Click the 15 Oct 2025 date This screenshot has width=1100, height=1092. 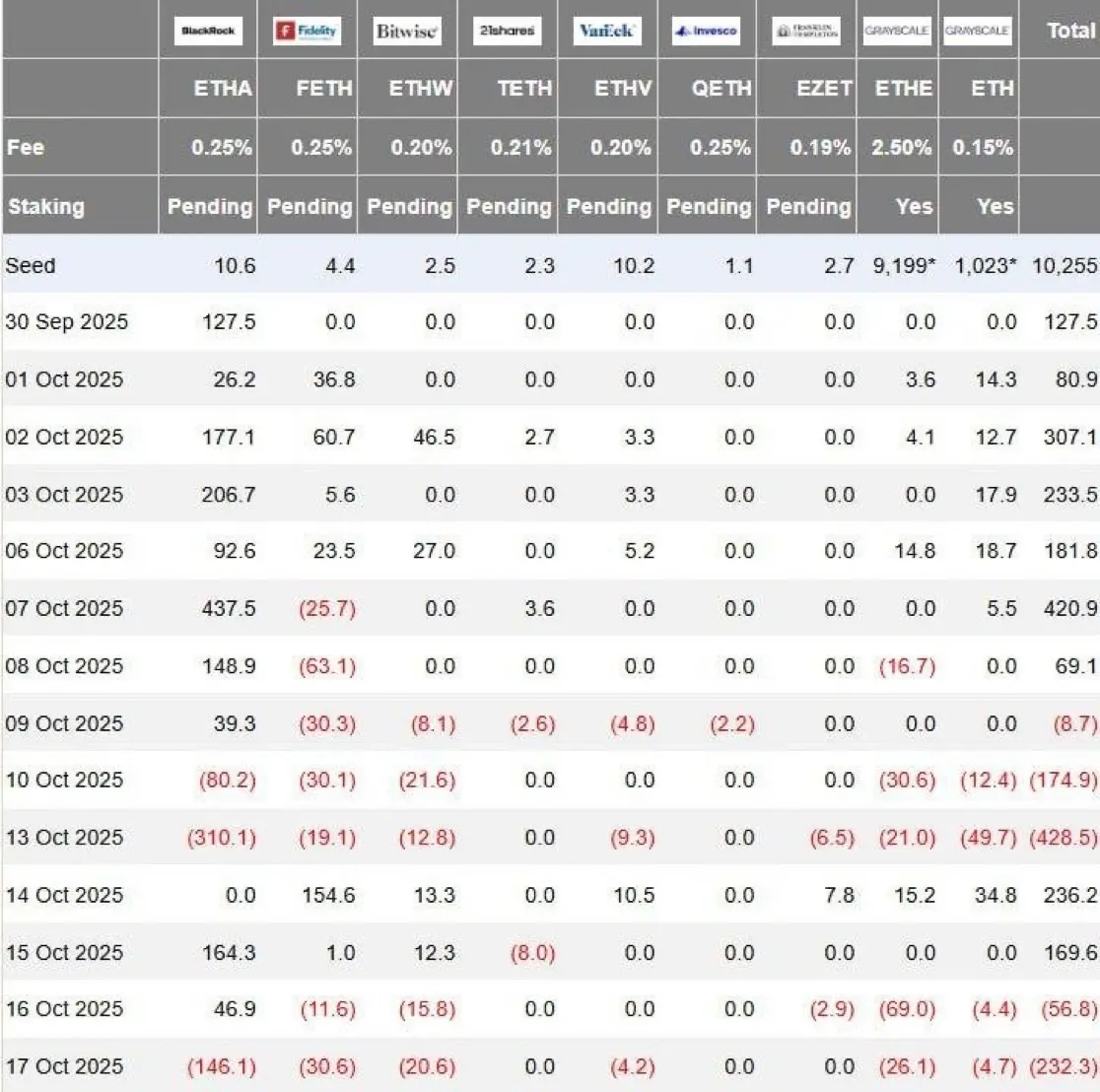(x=64, y=952)
